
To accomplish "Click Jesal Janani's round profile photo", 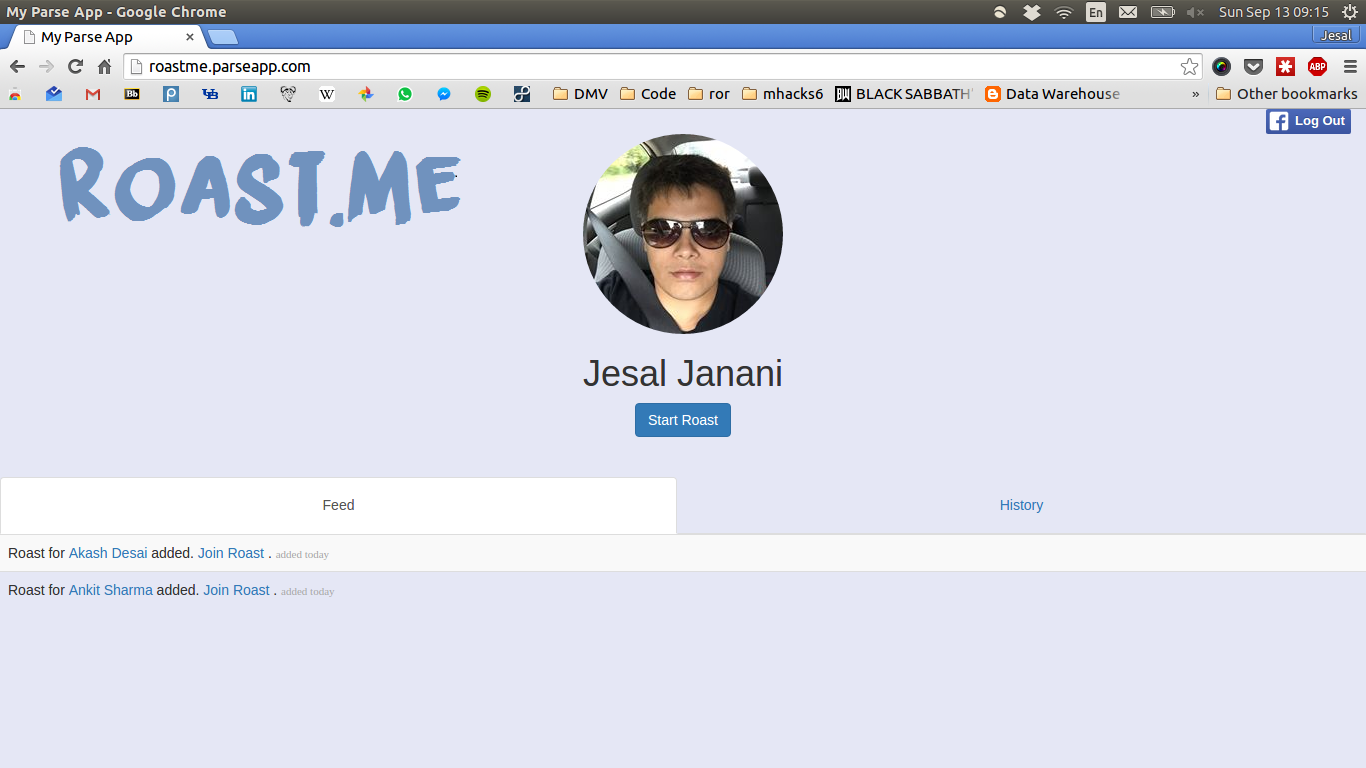I will [x=683, y=234].
